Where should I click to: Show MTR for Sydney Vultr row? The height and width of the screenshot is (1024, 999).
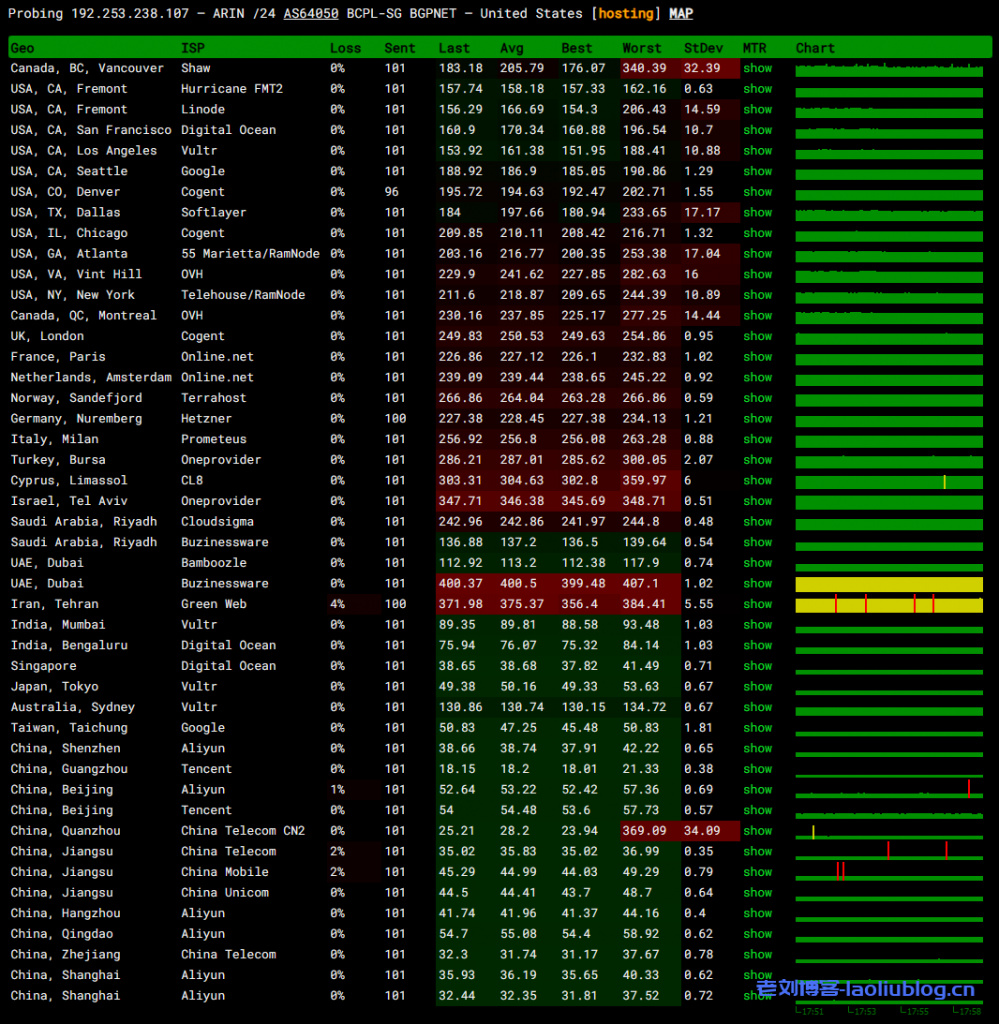[x=757, y=707]
